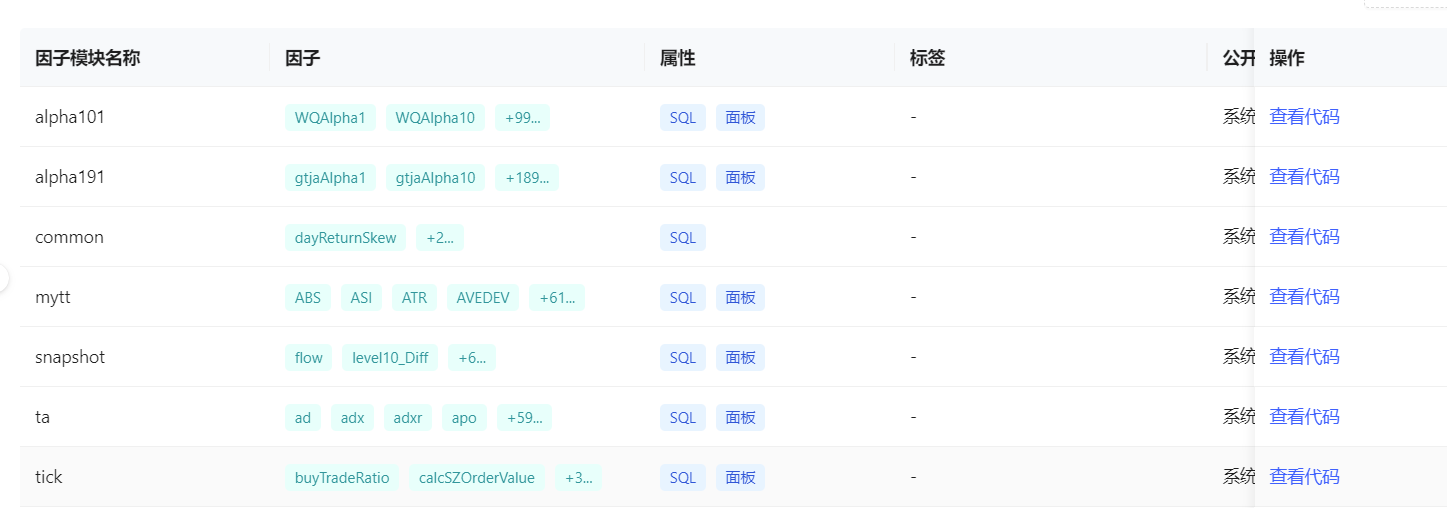Expand the +189... tag in alpha191 row
Screen dimensions: 1447x508
[527, 178]
